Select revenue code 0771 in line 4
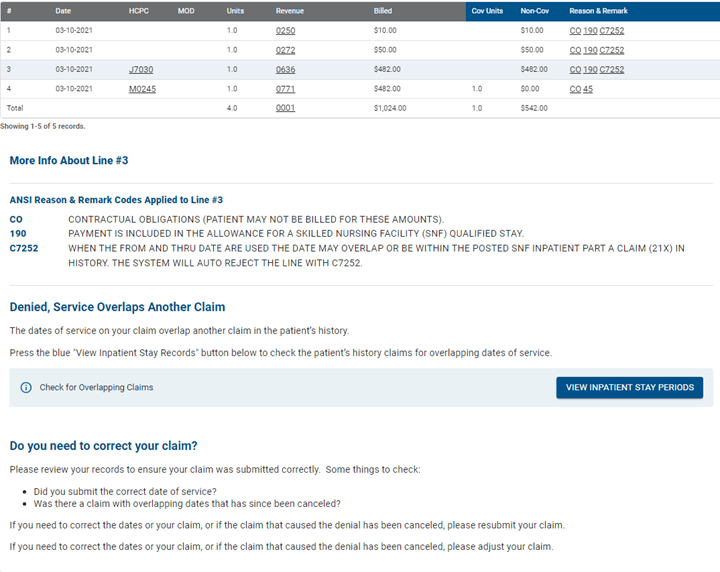Image resolution: width=720 pixels, height=572 pixels. 285,88
